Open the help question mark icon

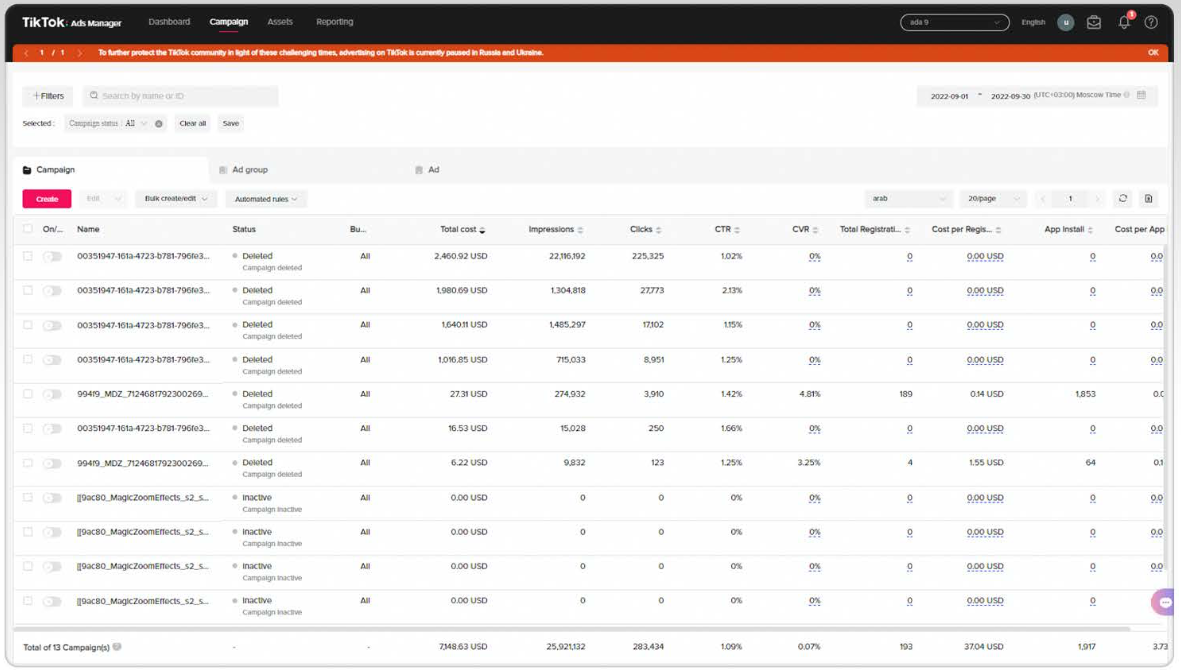click(x=1151, y=22)
